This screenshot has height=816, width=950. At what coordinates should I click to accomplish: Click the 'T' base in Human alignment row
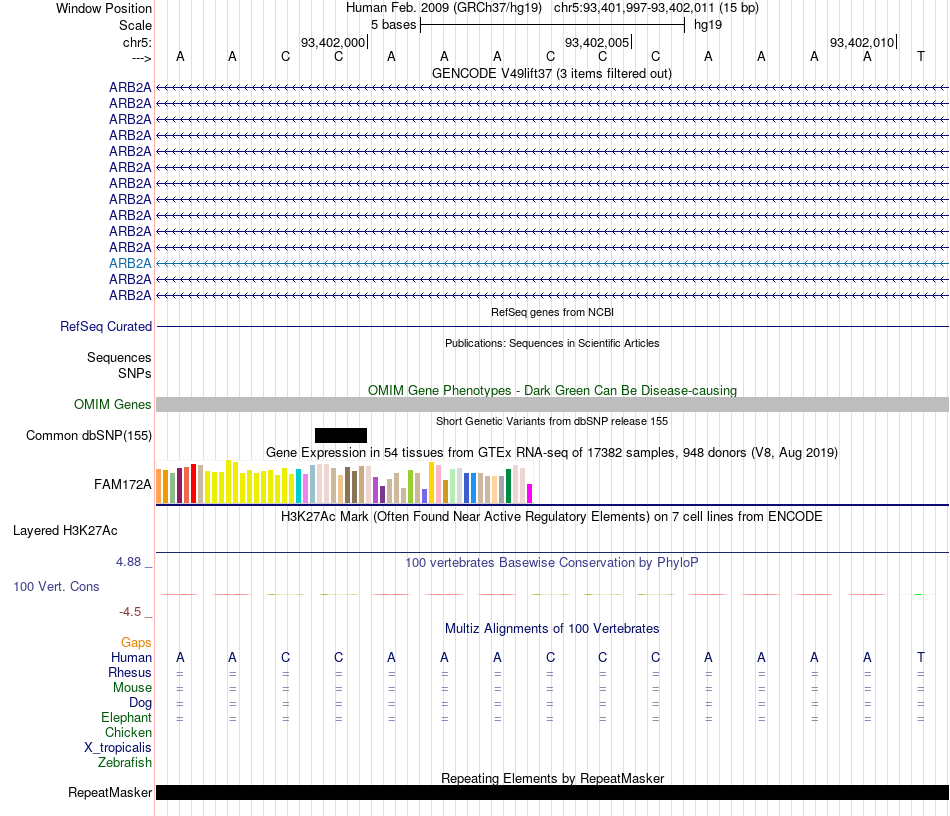tap(920, 657)
